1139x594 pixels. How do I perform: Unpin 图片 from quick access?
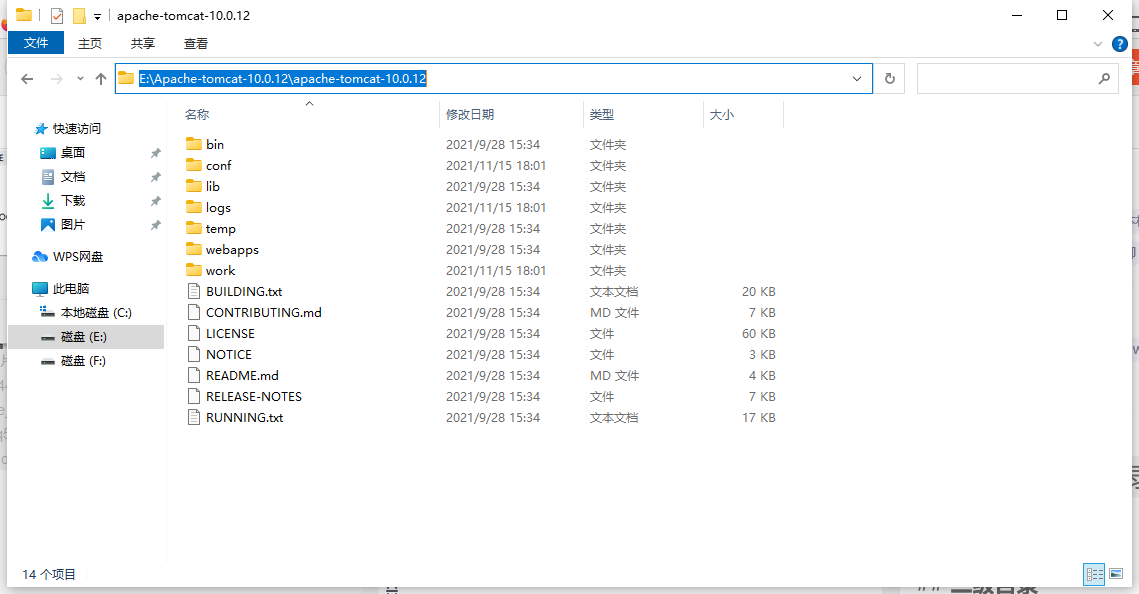pyautogui.click(x=155, y=224)
